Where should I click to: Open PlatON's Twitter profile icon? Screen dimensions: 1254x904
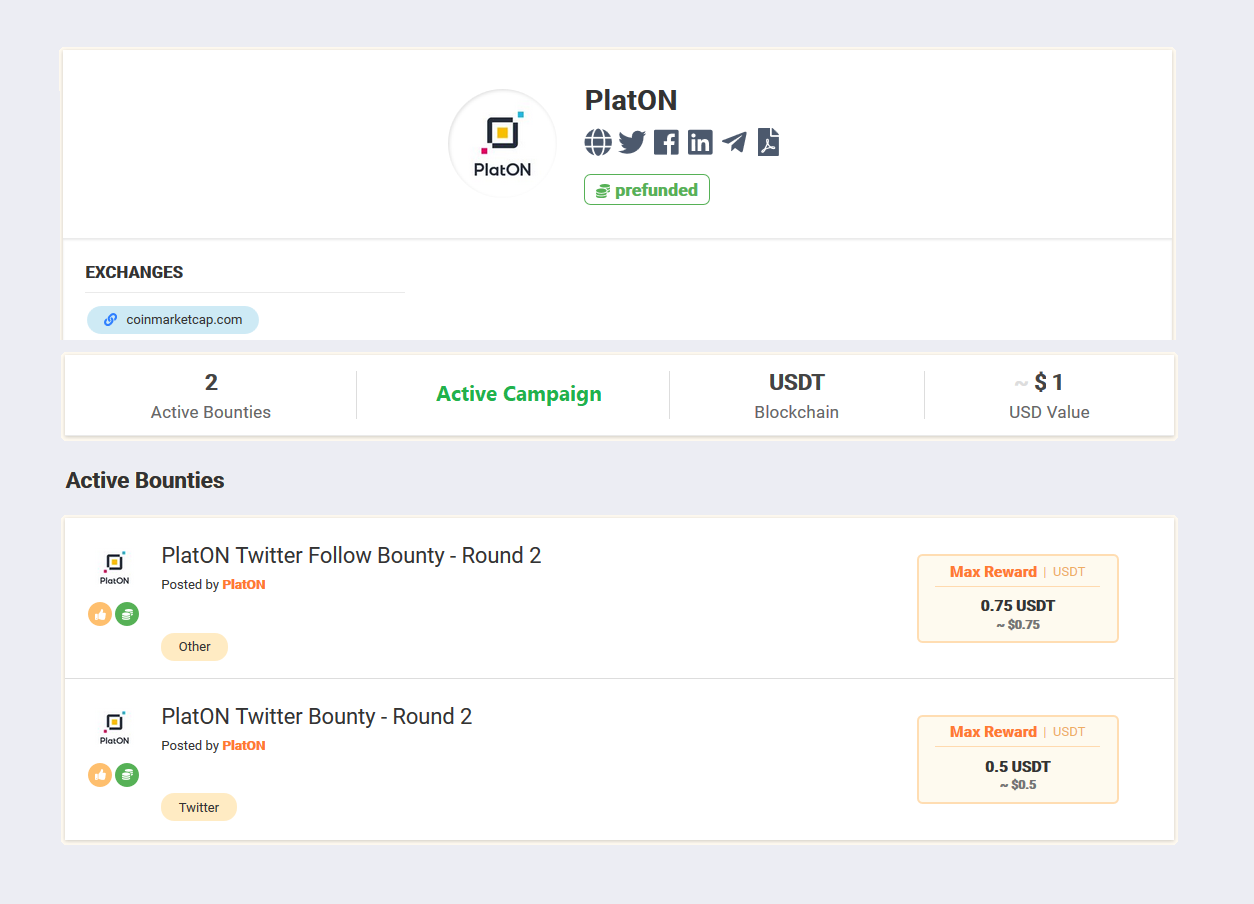(x=632, y=142)
